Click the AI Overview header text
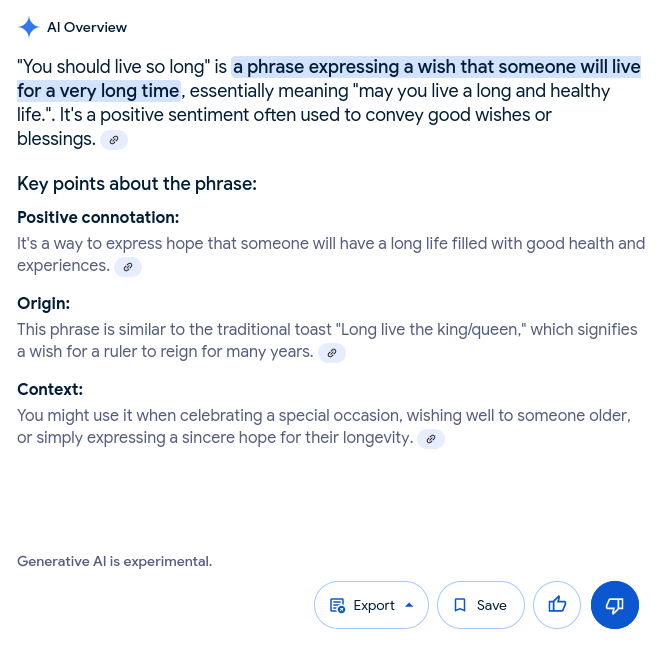669x645 pixels. 87,27
